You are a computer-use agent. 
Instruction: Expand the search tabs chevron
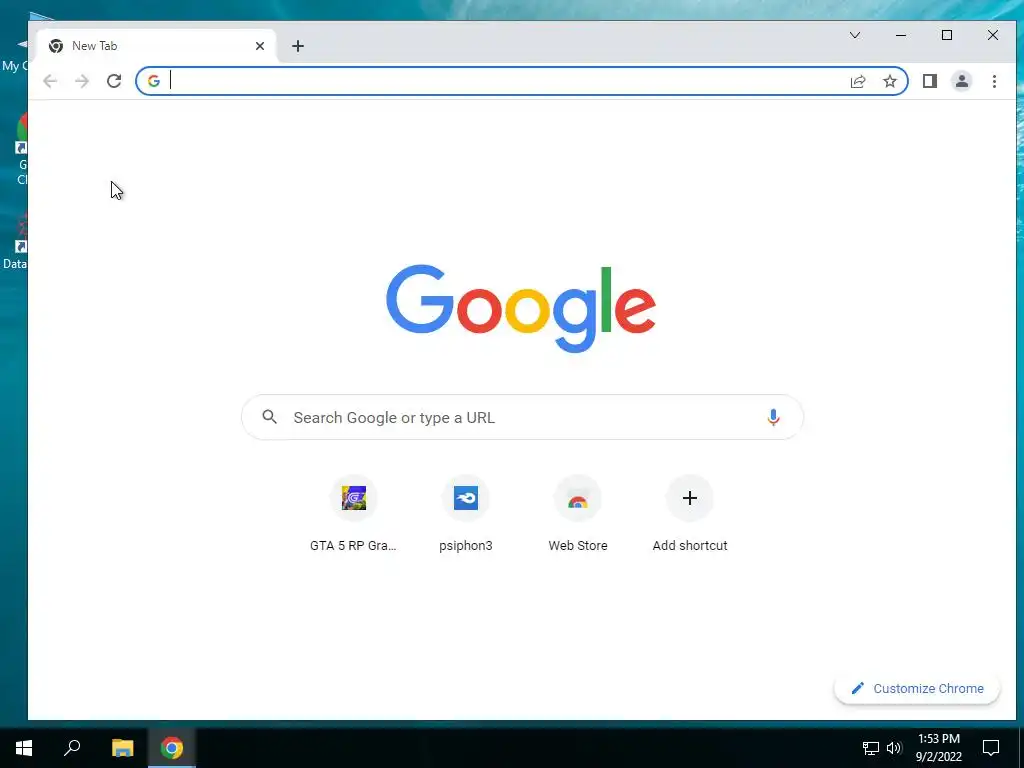855,35
